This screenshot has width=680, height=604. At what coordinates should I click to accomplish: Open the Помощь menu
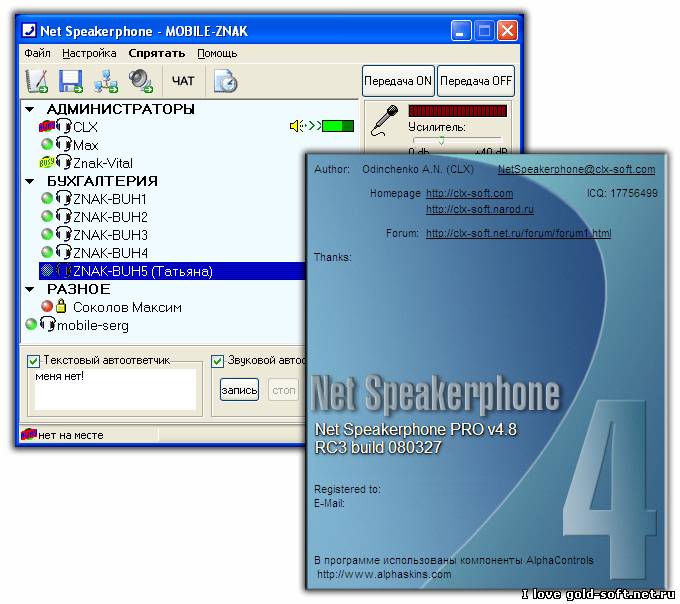217,53
